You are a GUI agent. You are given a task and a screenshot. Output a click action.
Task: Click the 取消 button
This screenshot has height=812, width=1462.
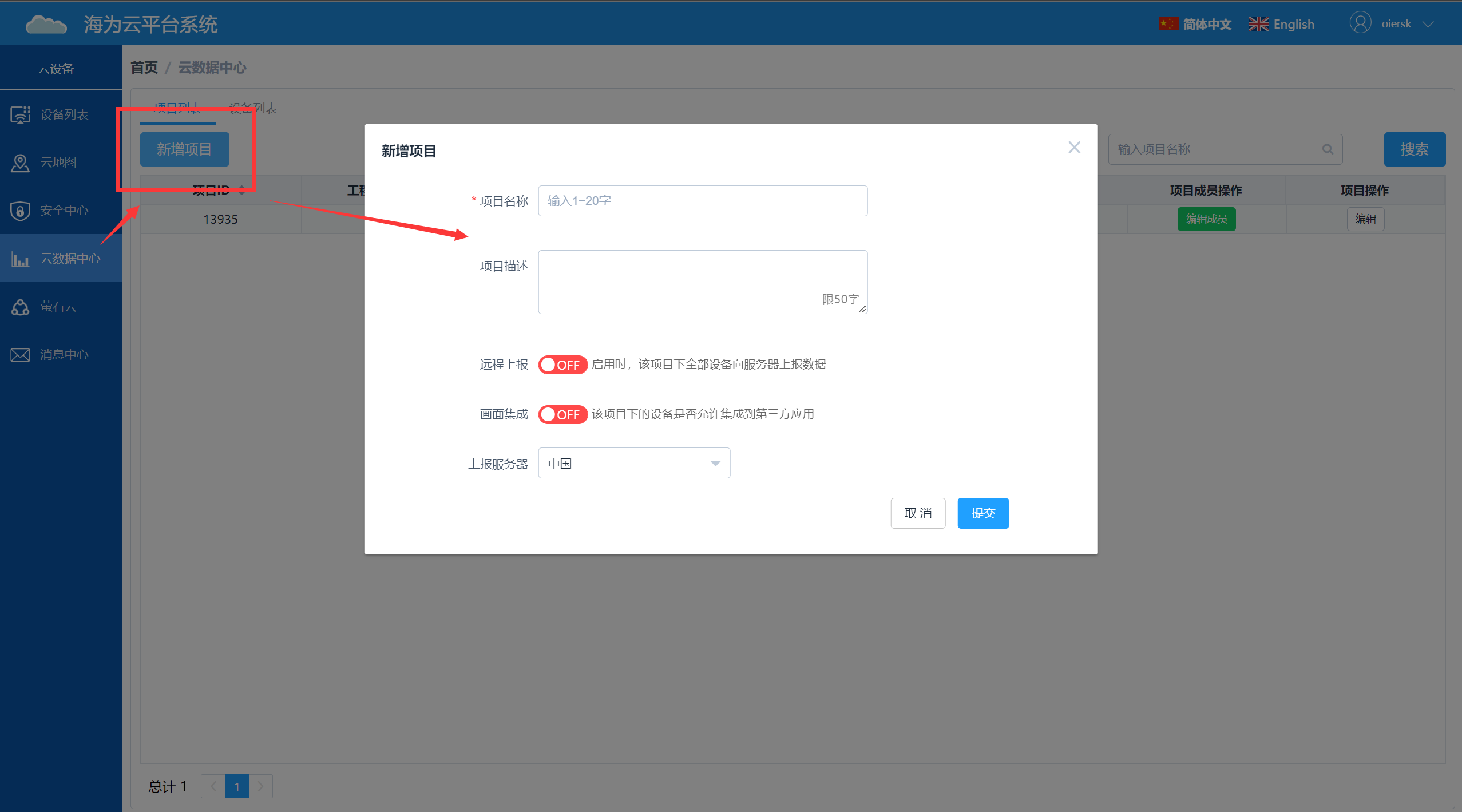click(919, 513)
